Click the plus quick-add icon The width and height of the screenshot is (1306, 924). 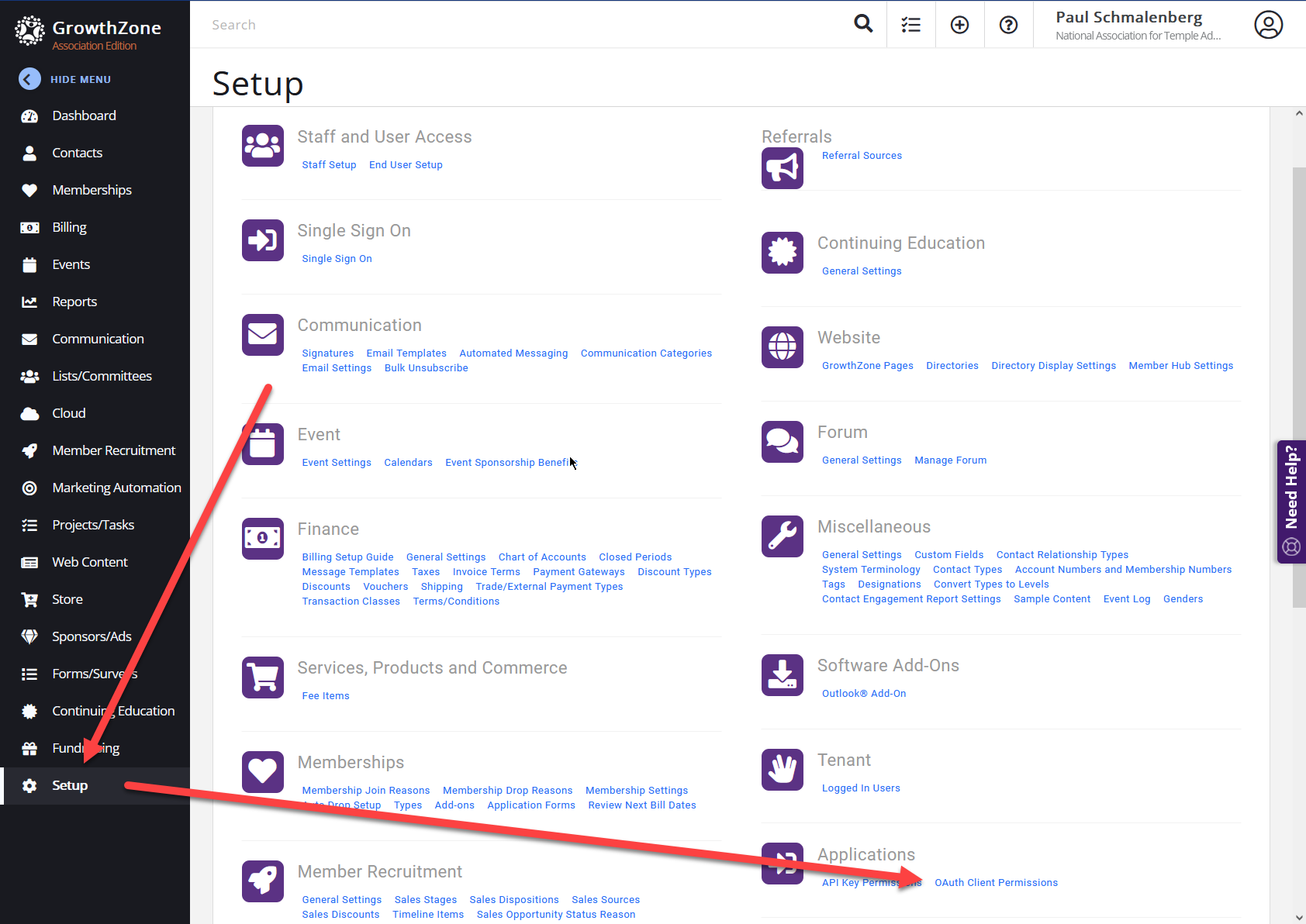pyautogui.click(x=959, y=25)
